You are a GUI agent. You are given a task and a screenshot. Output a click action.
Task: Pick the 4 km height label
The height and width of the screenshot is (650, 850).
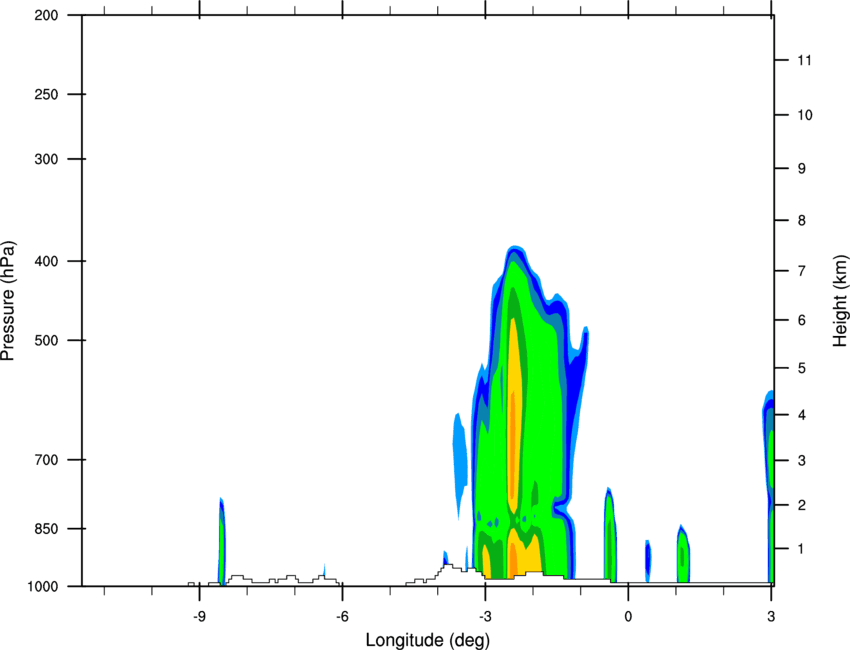pos(802,415)
